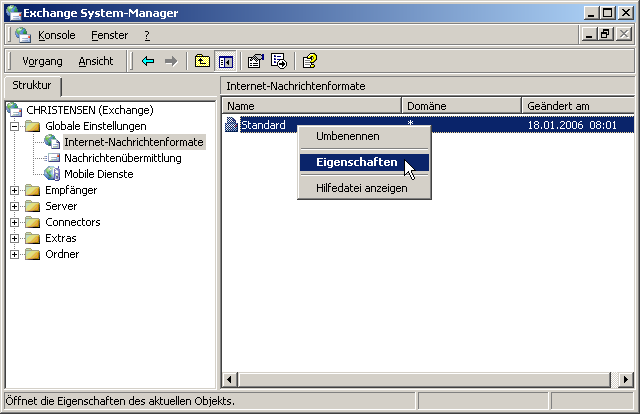The width and height of the screenshot is (640, 414).
Task: Select Globale Einstellungen tree label
Action: point(96,126)
